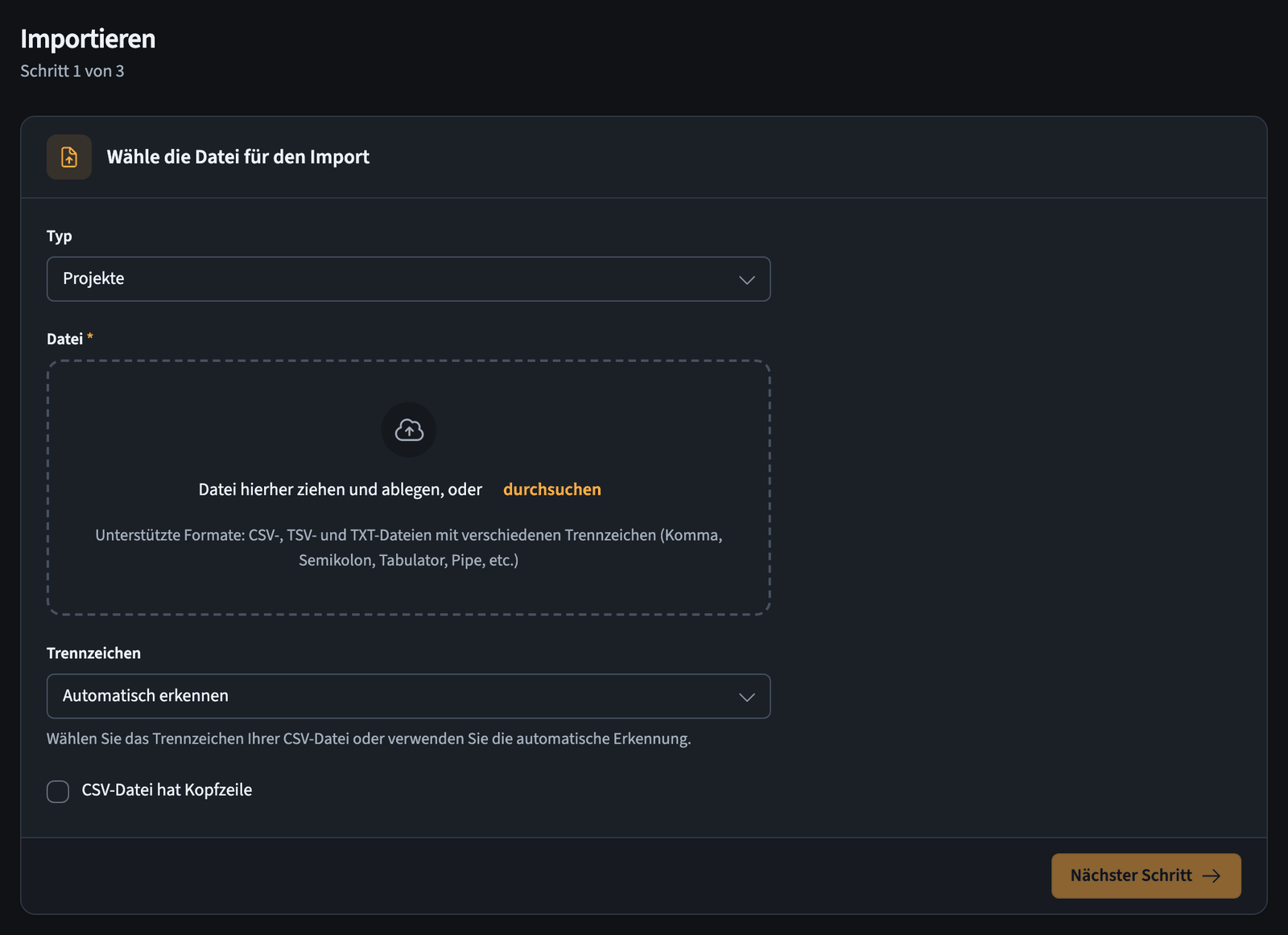The height and width of the screenshot is (935, 1288).
Task: Click the Typ field label
Action: point(60,236)
